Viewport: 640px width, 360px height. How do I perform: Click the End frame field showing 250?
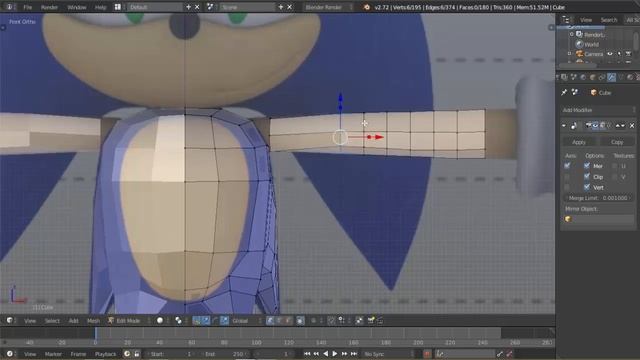[226, 354]
